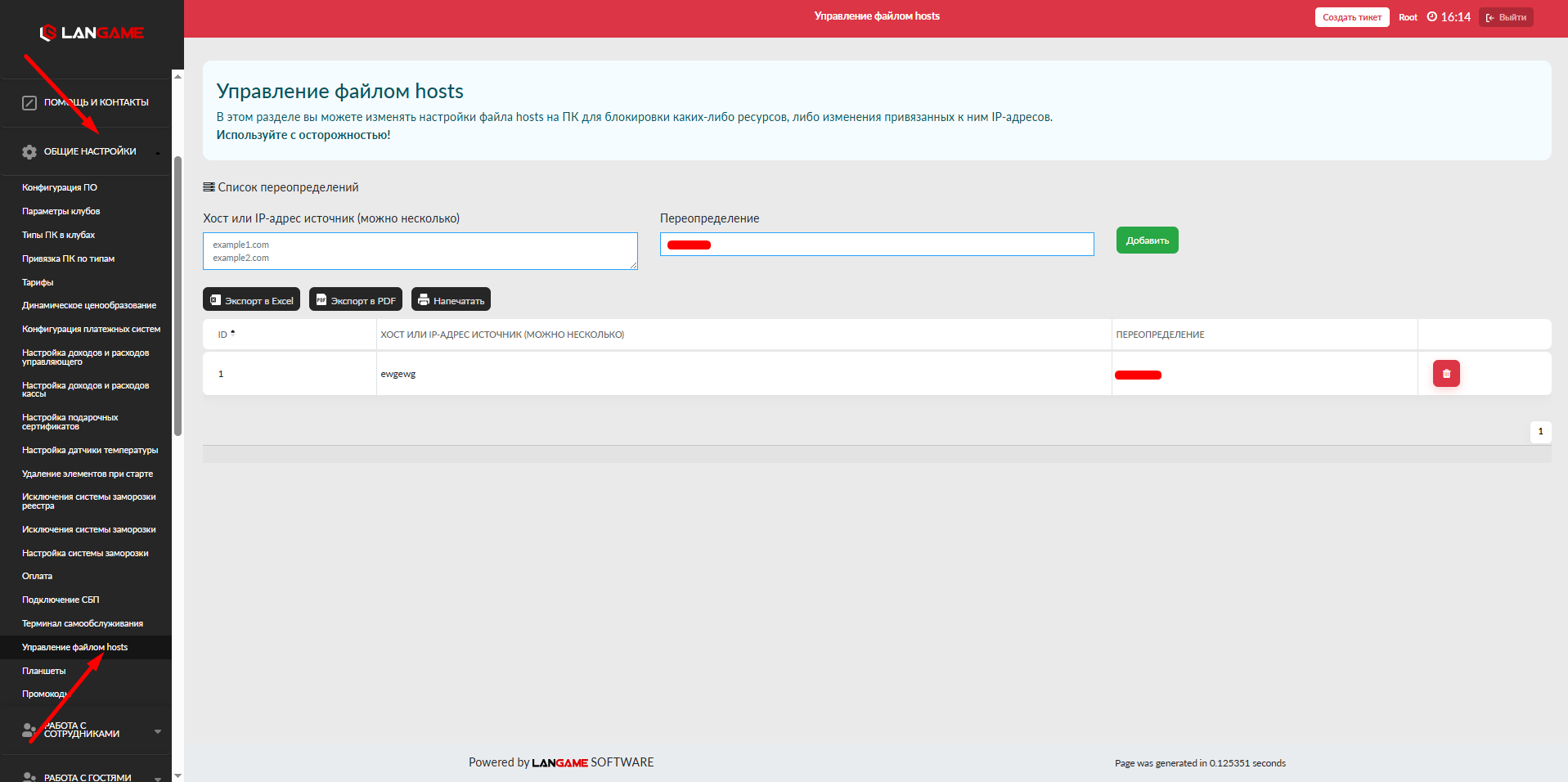This screenshot has height=782, width=1568.
Task: Export the overrides list to PDF
Action: pos(356,299)
